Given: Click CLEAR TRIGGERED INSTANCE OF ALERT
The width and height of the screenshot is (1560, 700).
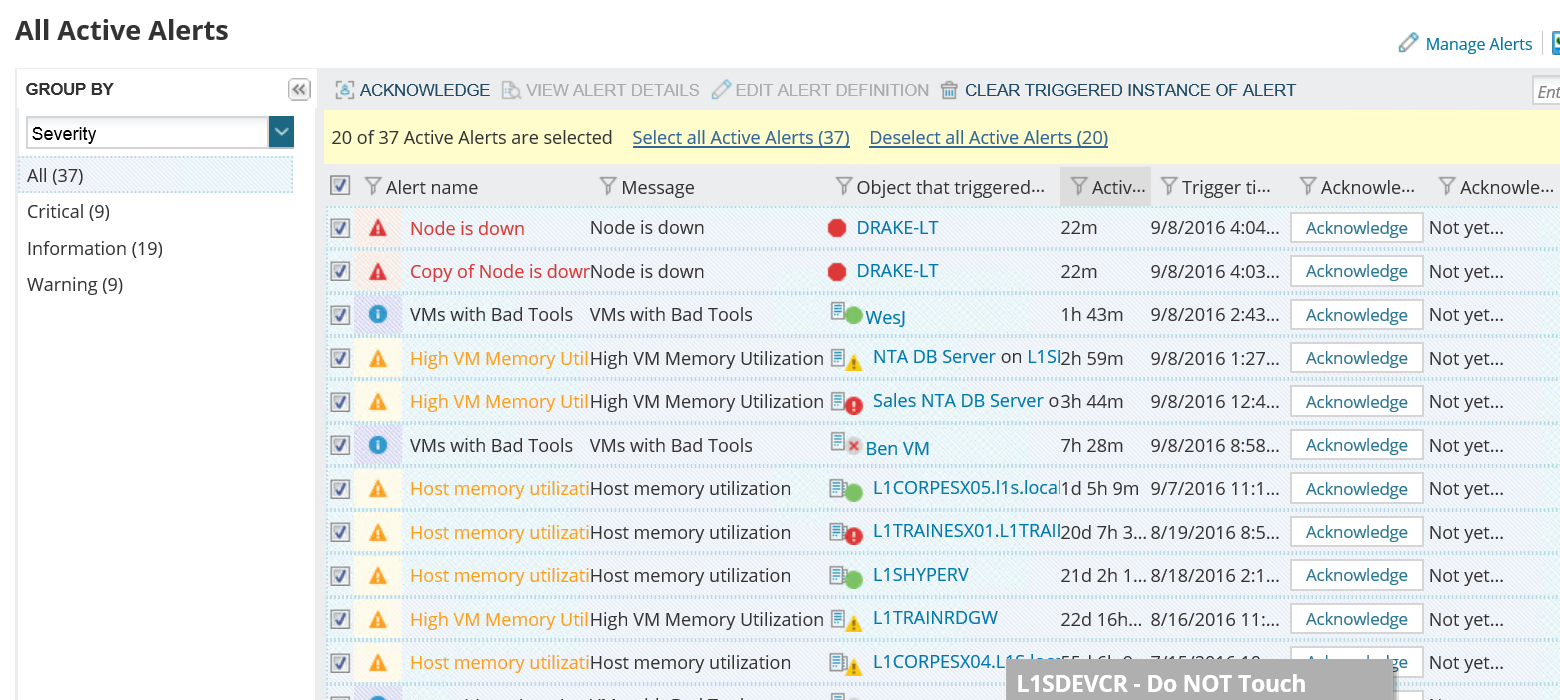Looking at the screenshot, I should click(x=1130, y=90).
